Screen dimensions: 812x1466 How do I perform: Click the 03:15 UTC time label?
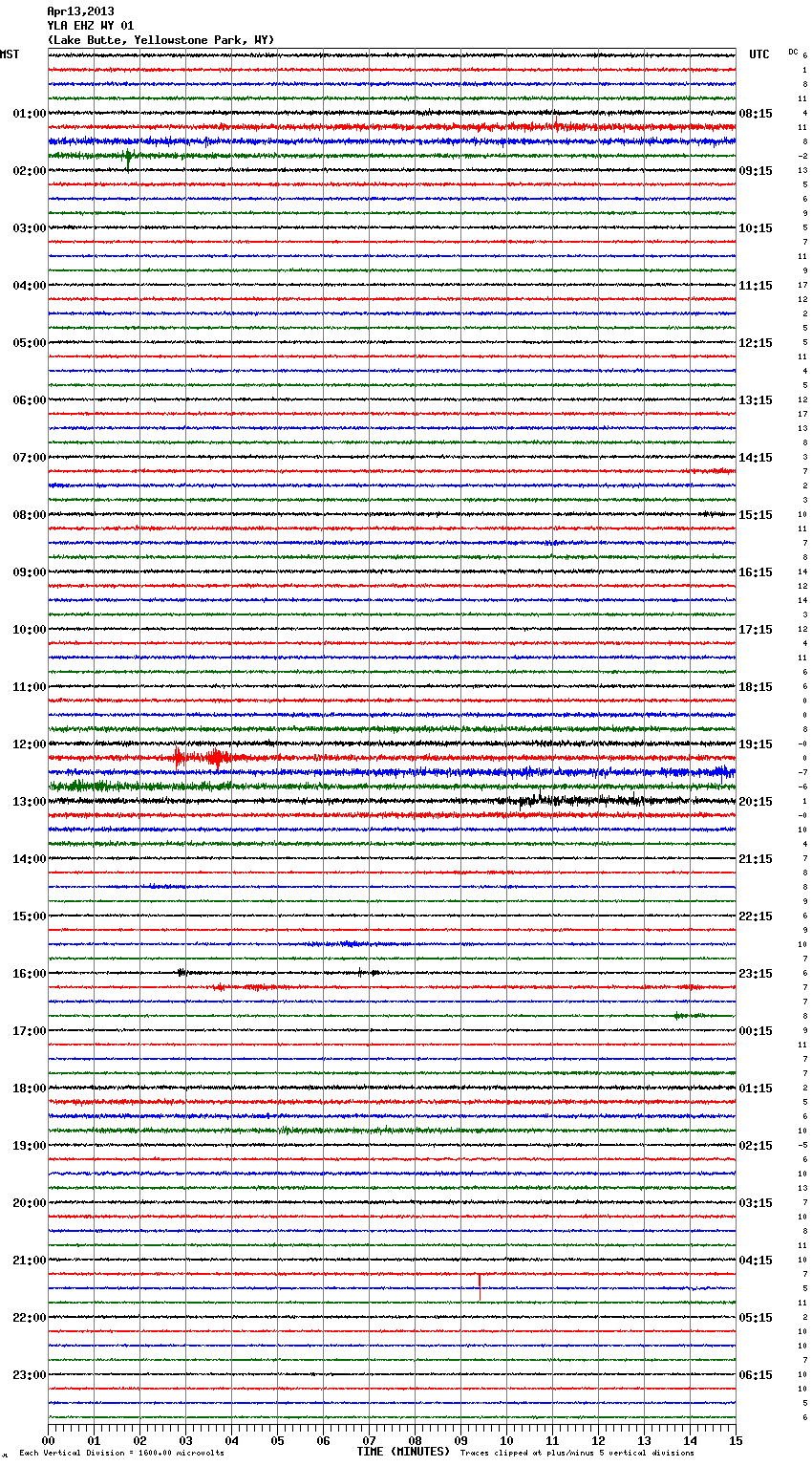point(756,1203)
